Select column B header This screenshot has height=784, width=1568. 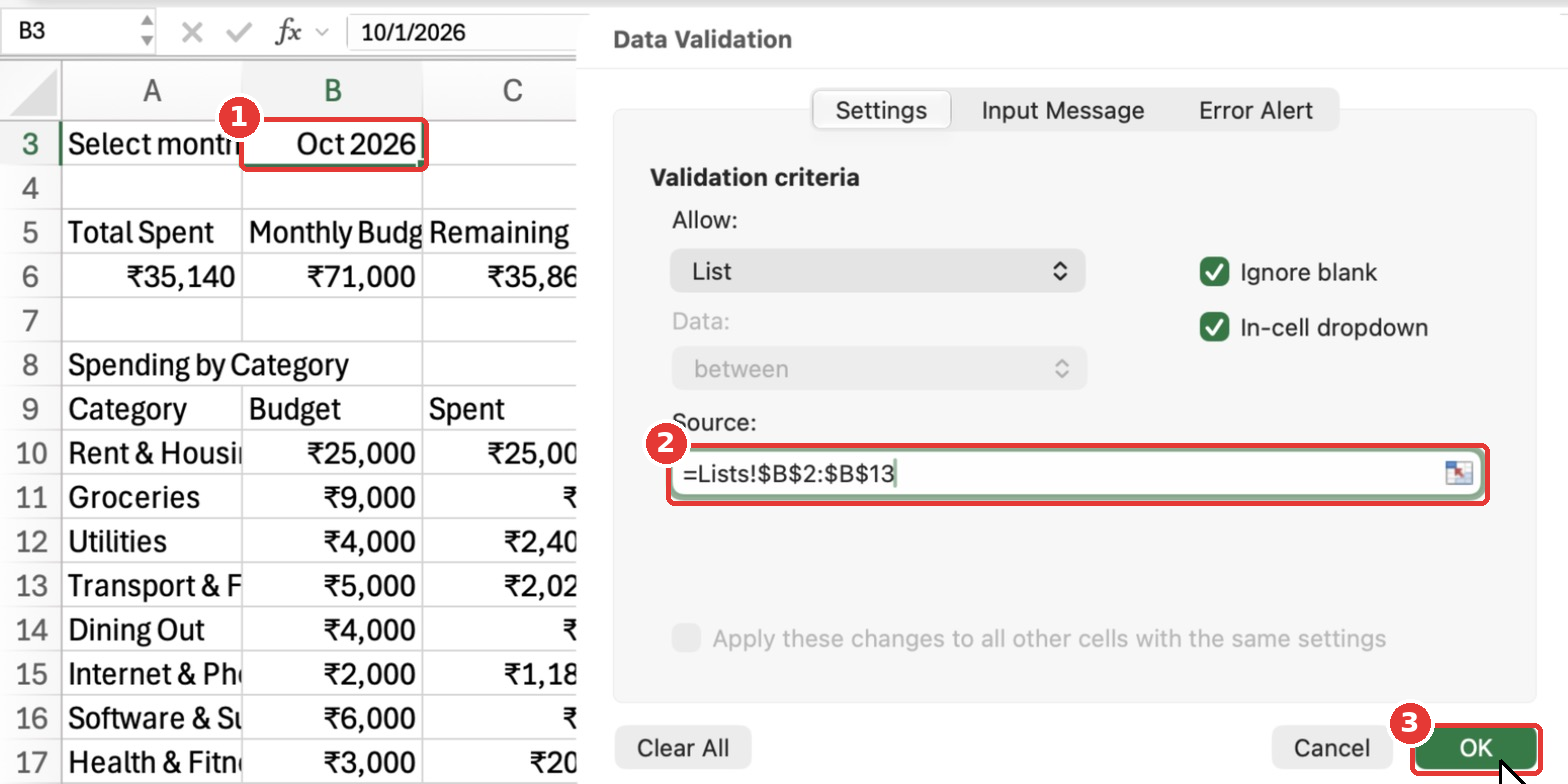click(x=333, y=92)
